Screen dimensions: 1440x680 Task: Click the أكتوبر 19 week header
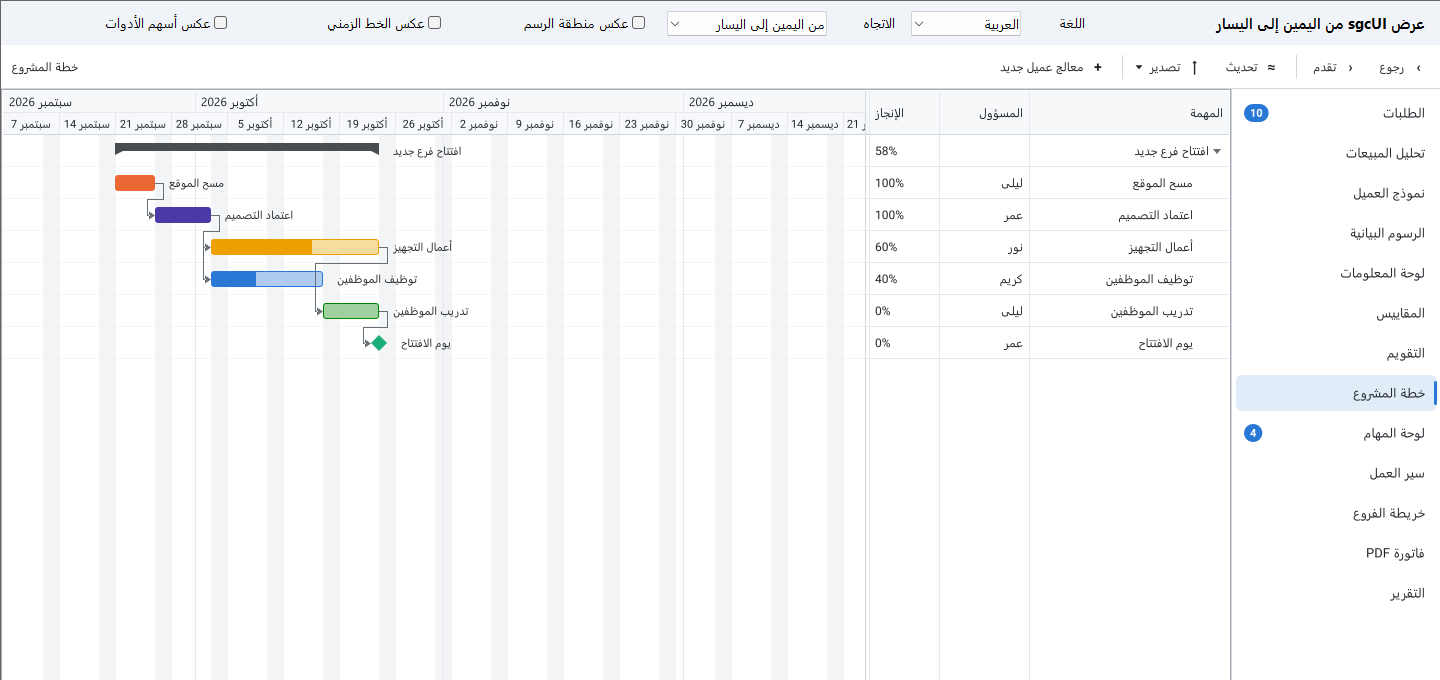click(367, 124)
